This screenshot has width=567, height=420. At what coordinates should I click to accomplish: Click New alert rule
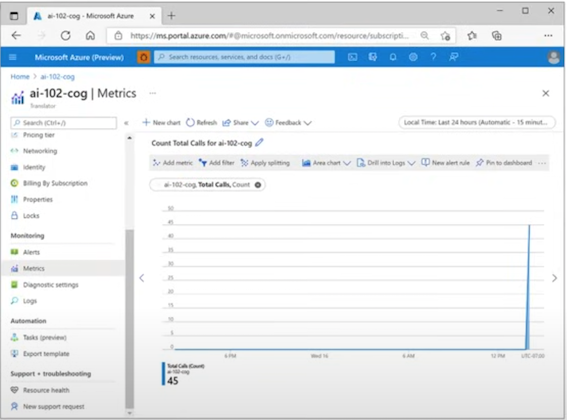[x=446, y=163]
